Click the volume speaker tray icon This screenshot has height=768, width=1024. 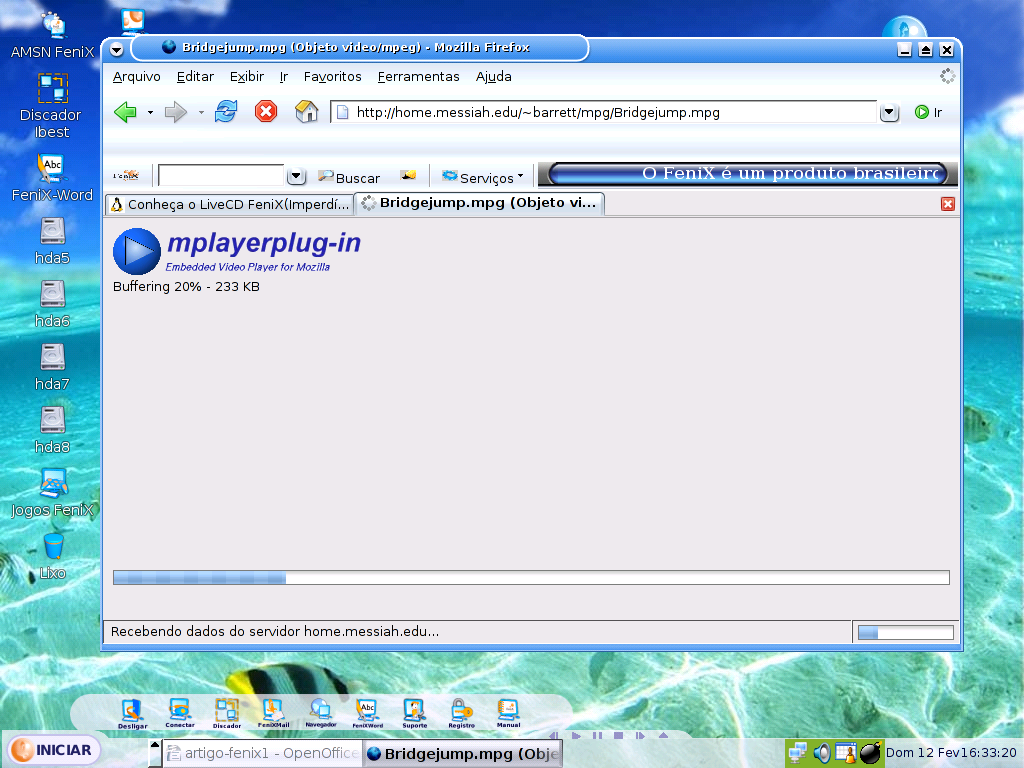click(x=822, y=753)
